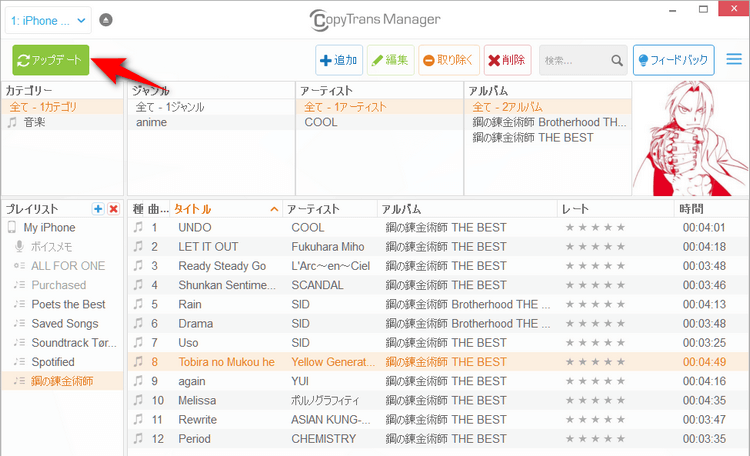
Task: Select the 鋼の錬金術師 playlist
Action: click(x=62, y=381)
